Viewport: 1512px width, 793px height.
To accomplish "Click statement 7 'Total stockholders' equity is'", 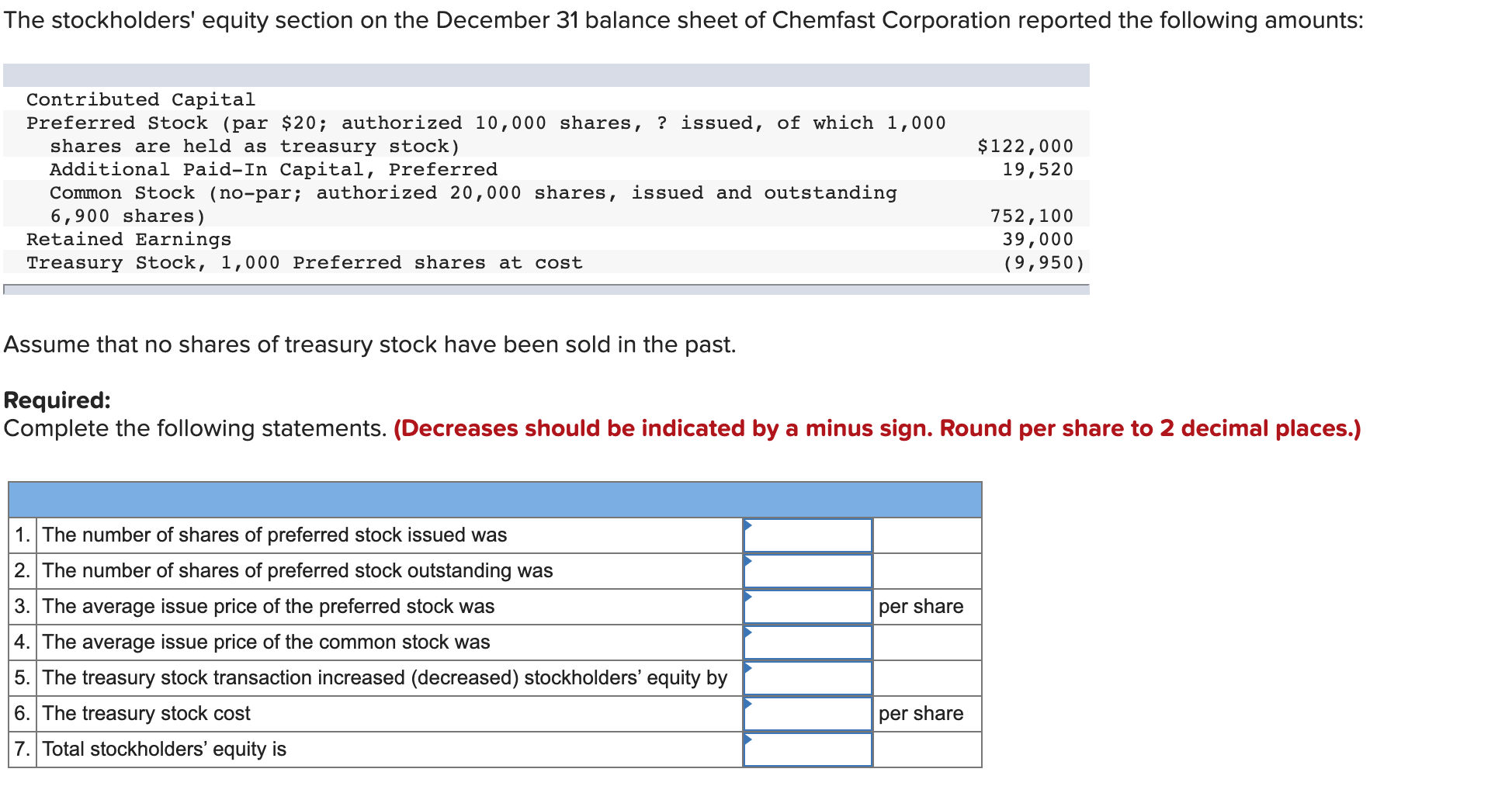I will pyautogui.click(x=165, y=750).
